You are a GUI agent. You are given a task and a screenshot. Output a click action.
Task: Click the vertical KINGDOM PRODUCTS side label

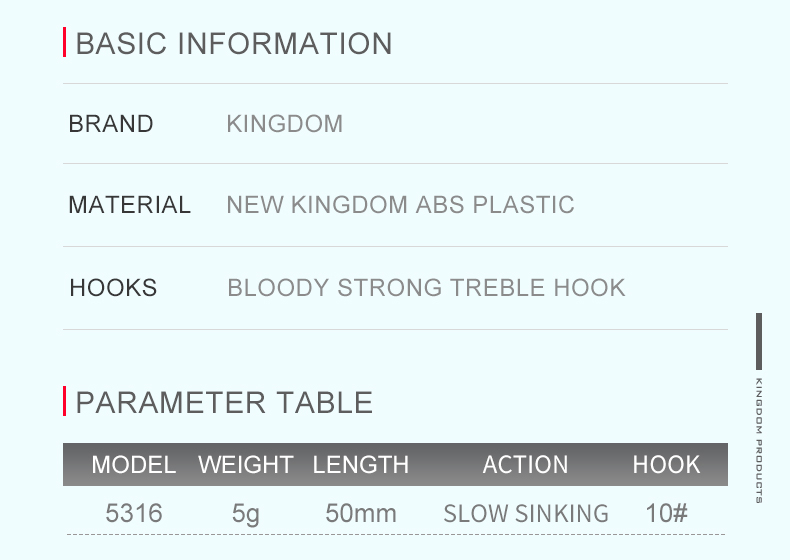pos(759,440)
